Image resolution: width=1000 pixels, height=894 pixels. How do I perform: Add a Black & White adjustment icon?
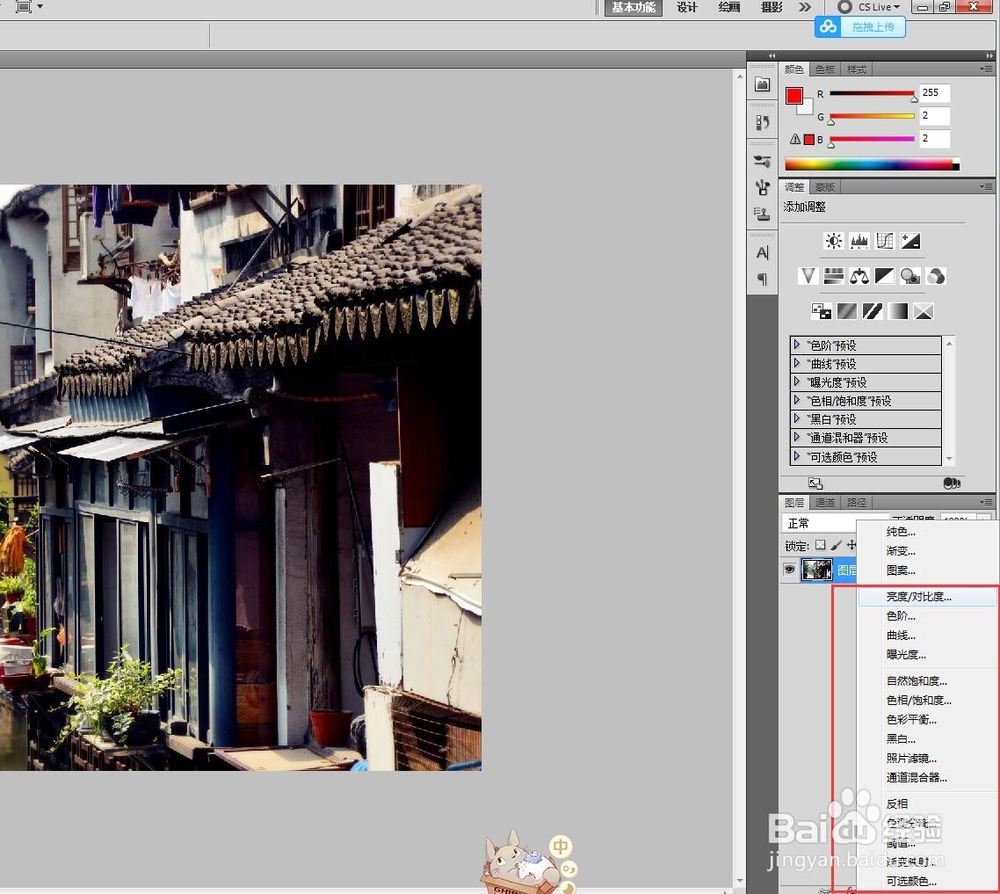coord(885,275)
